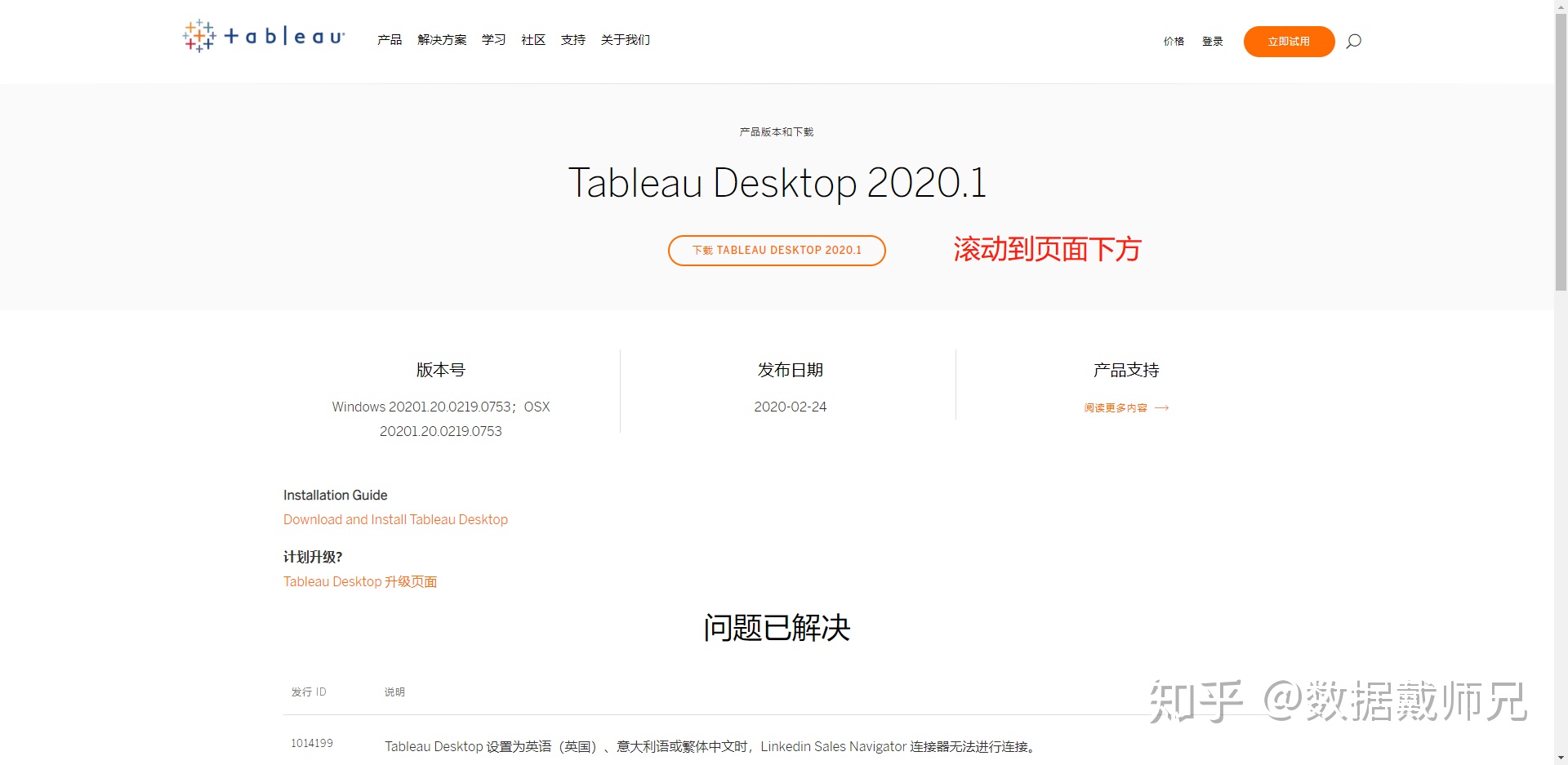This screenshot has height=765, width=1568.
Task: Open the 解决方案 menu
Action: point(442,39)
